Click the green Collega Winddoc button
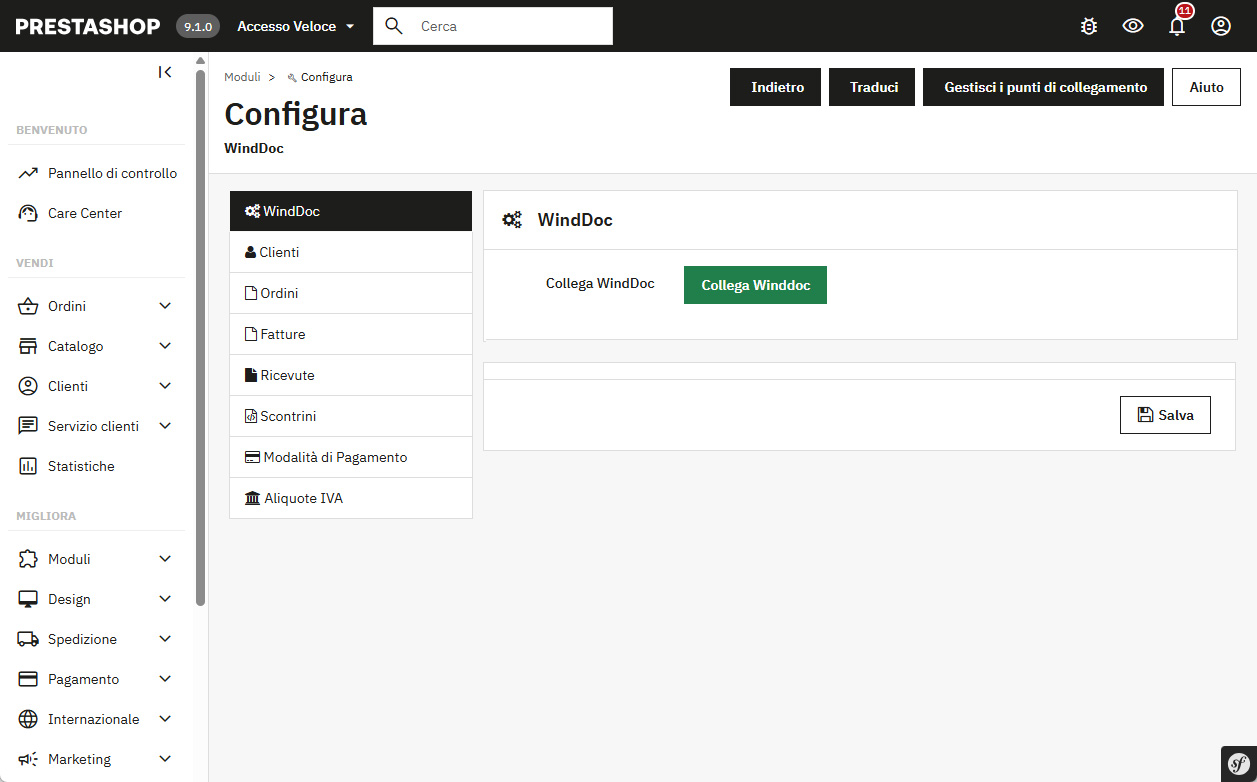Screen dimensions: 1257x782 click(x=755, y=285)
